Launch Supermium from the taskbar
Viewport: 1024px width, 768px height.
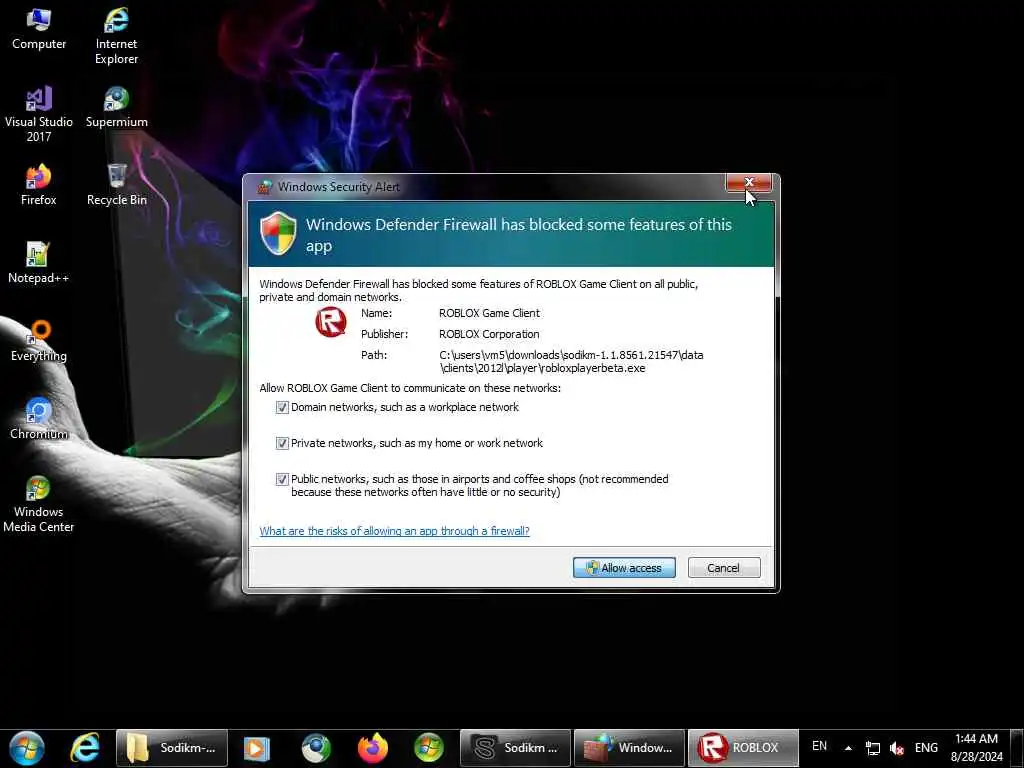point(316,748)
